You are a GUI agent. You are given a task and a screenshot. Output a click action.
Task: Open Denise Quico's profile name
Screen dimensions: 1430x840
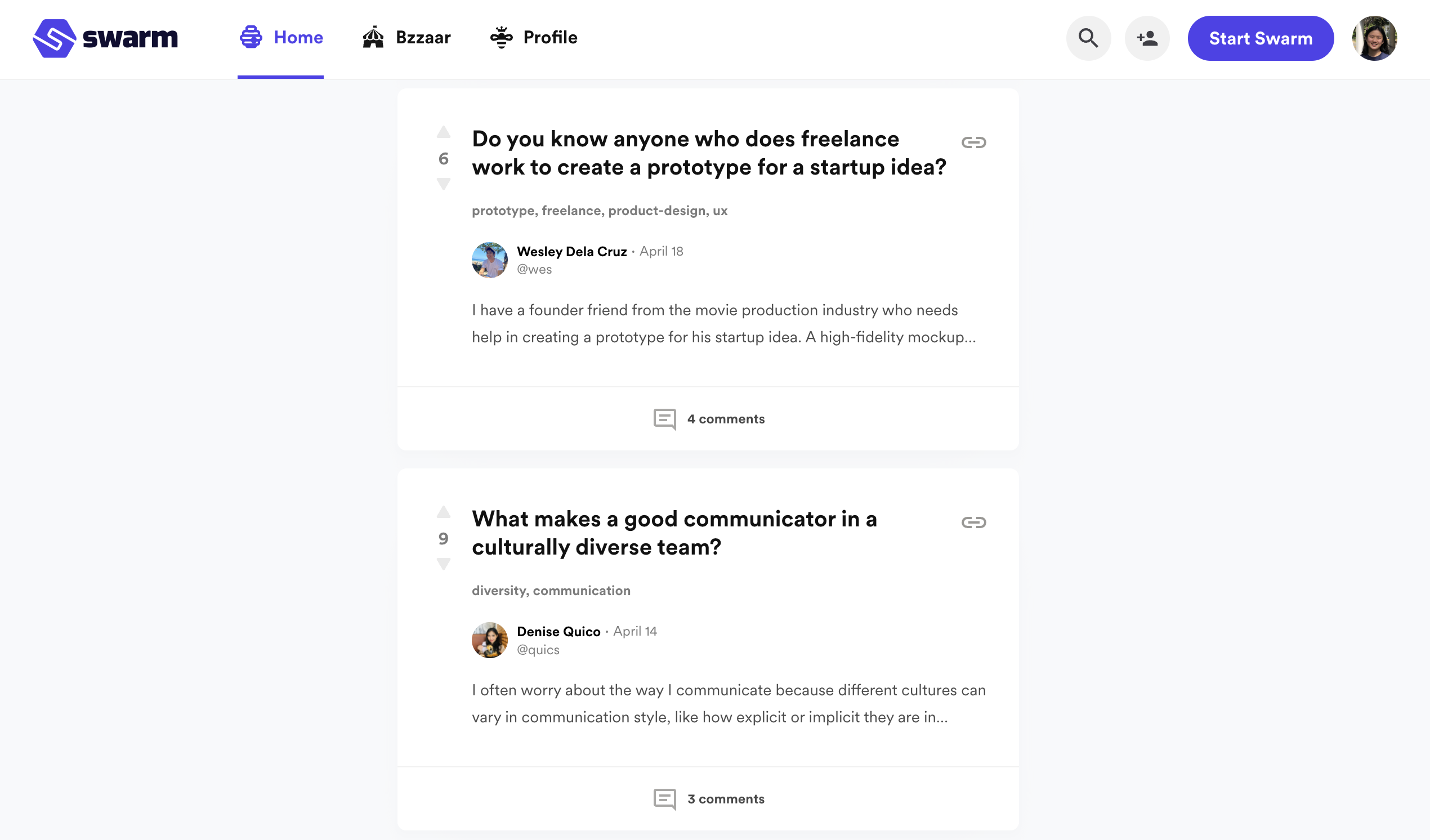558,631
